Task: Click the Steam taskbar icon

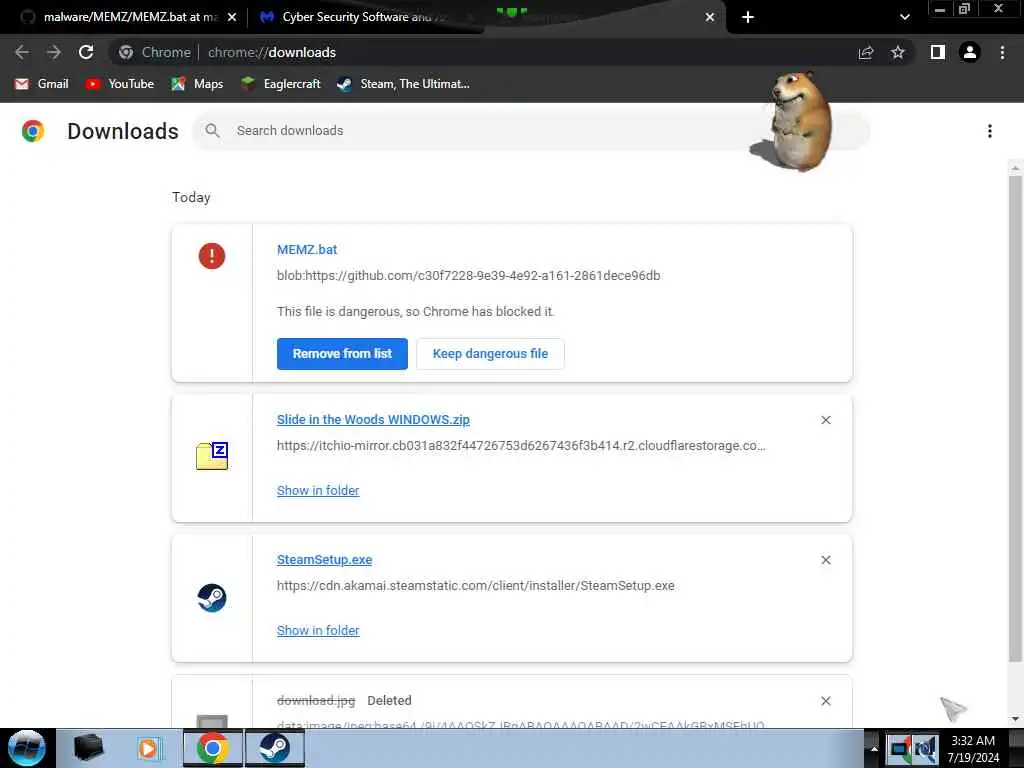Action: tap(274, 748)
